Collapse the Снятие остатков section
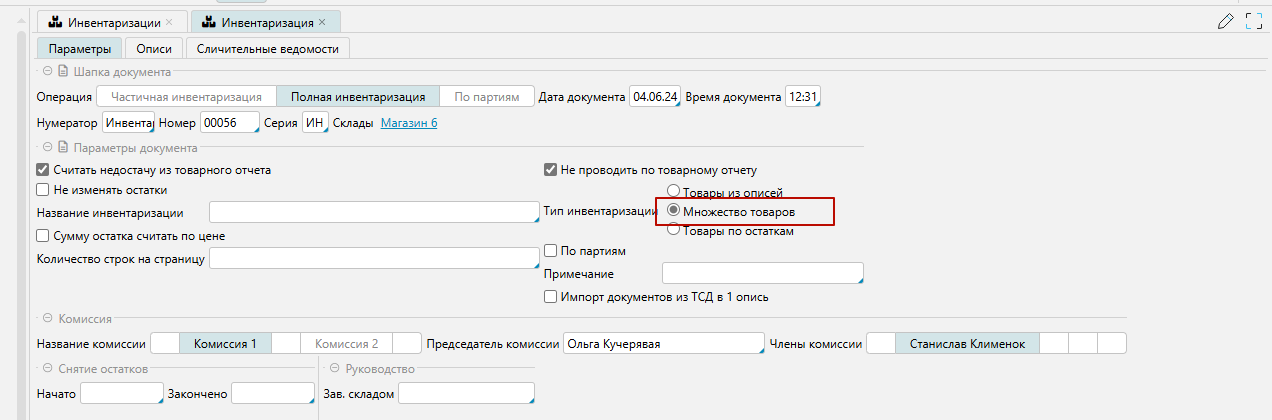The image size is (1272, 420). 46,369
